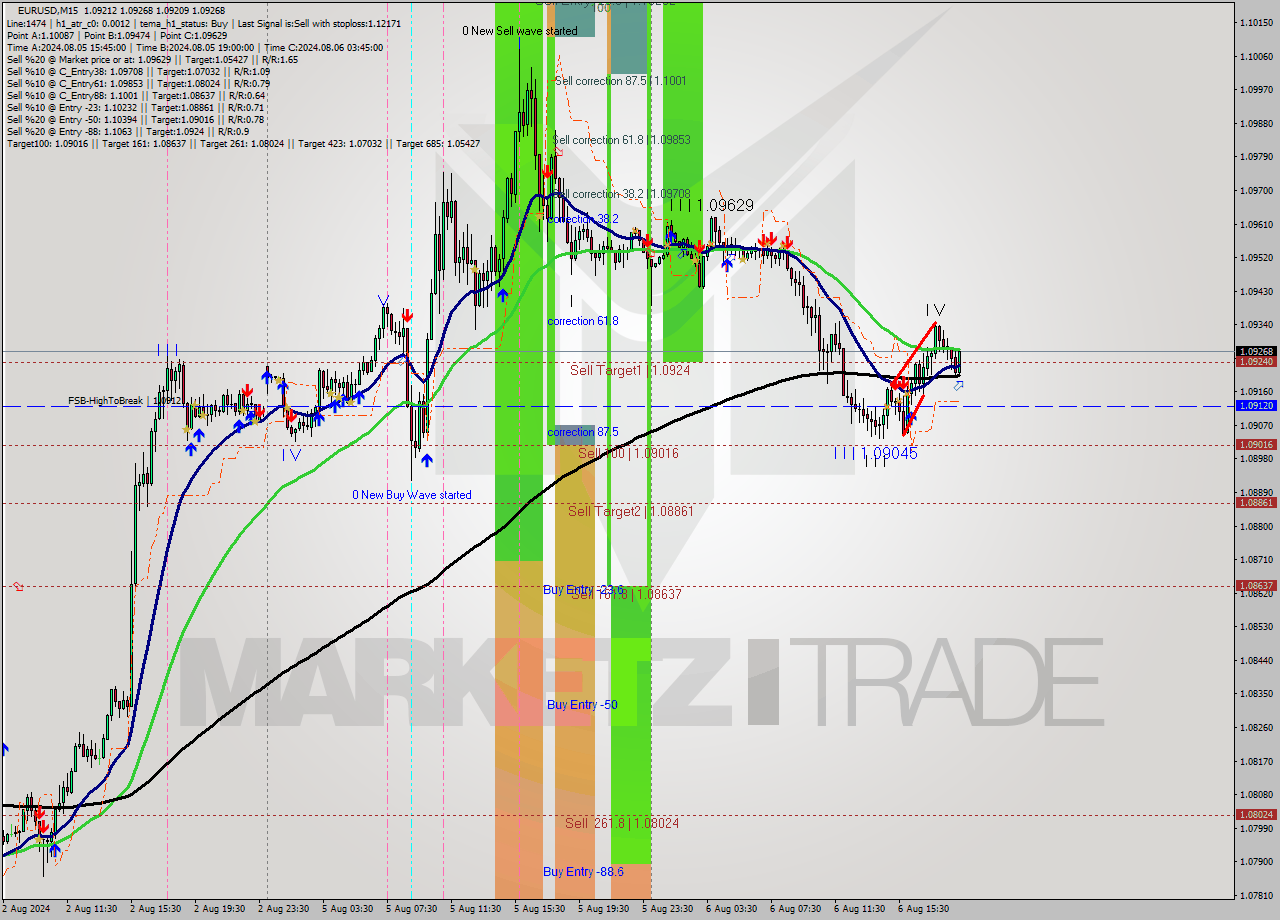Click the 'Sell correction 87.5 | 1.1001' label
Viewport: 1280px width, 920px height.
(x=620, y=80)
